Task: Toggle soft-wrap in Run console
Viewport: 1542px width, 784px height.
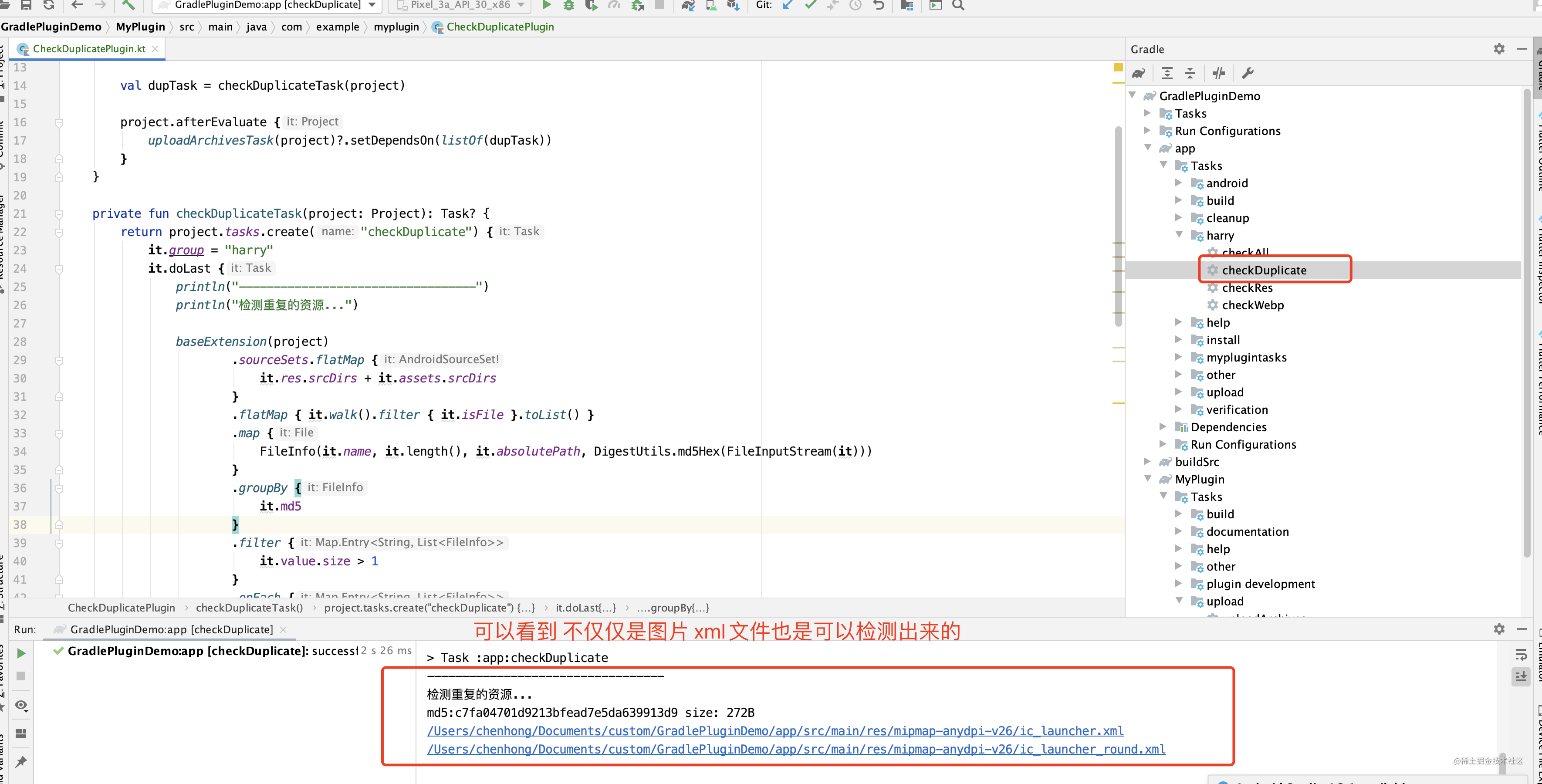Action: coord(1521,654)
